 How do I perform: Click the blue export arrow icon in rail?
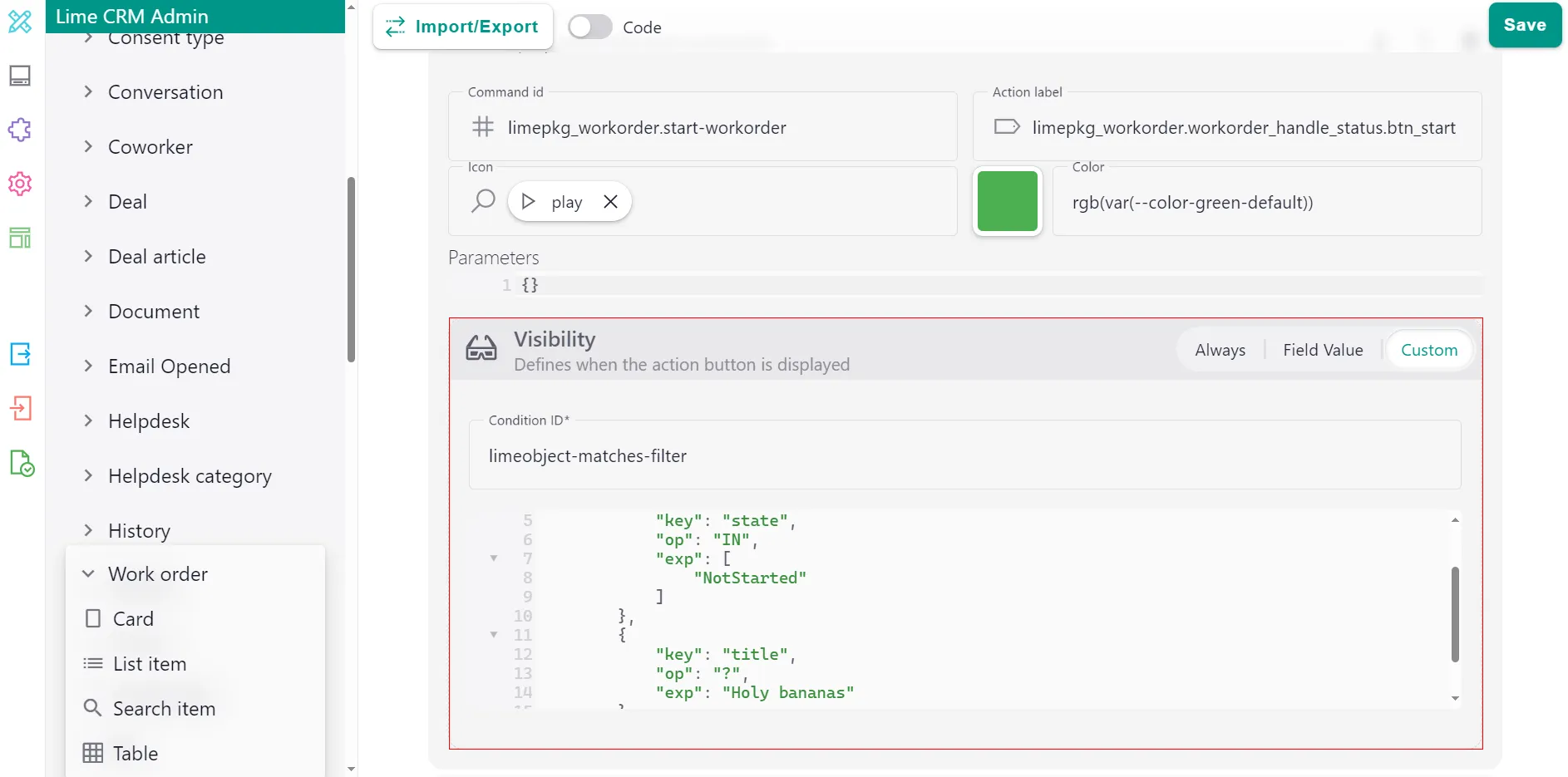click(x=20, y=354)
